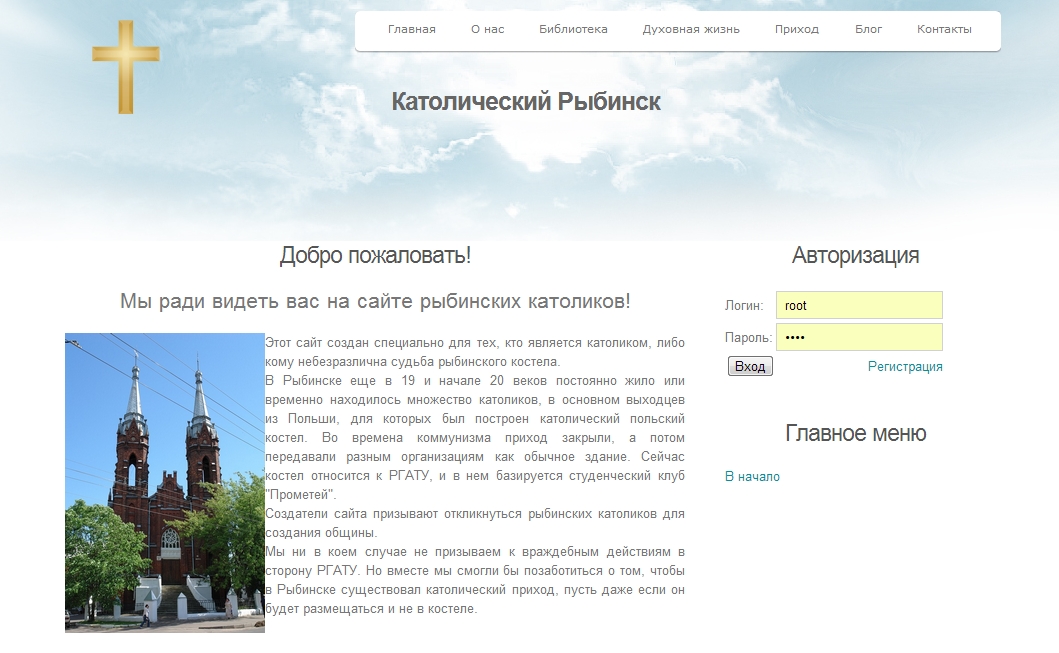The width and height of the screenshot is (1059, 653).
Task: Click the Логин: label
Action: point(744,306)
